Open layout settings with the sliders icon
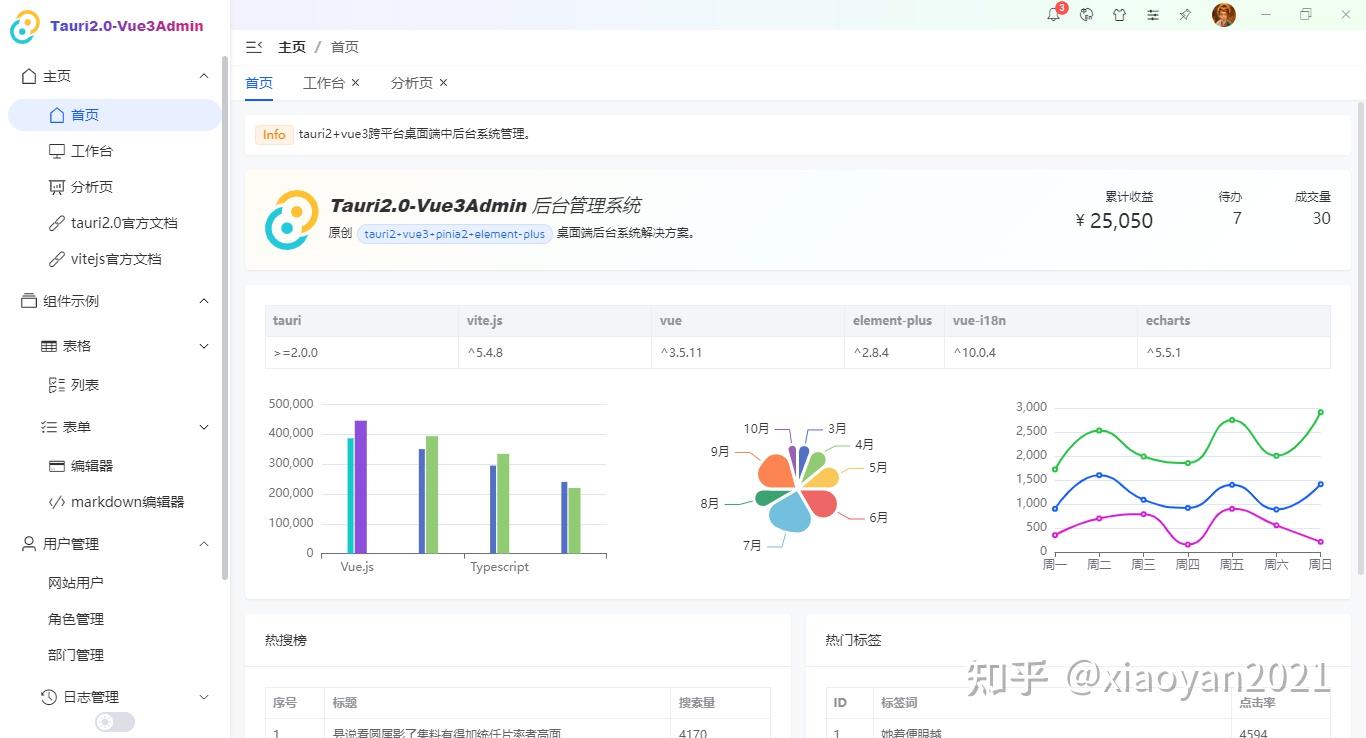This screenshot has height=738, width=1366. [x=1152, y=15]
